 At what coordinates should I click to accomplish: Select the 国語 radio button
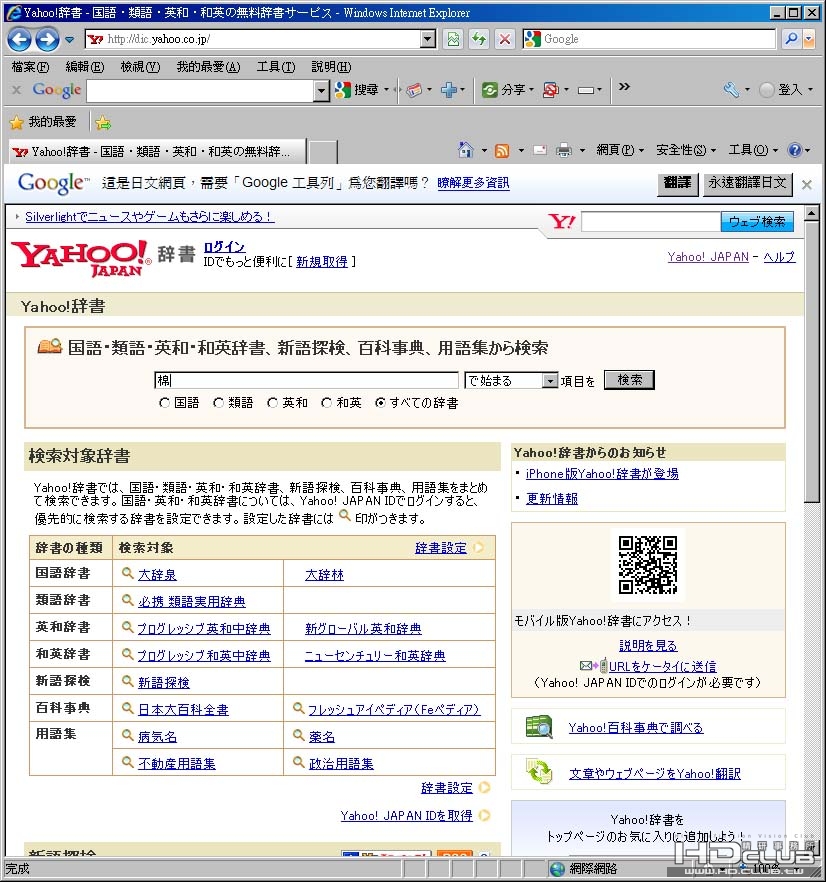tap(164, 403)
